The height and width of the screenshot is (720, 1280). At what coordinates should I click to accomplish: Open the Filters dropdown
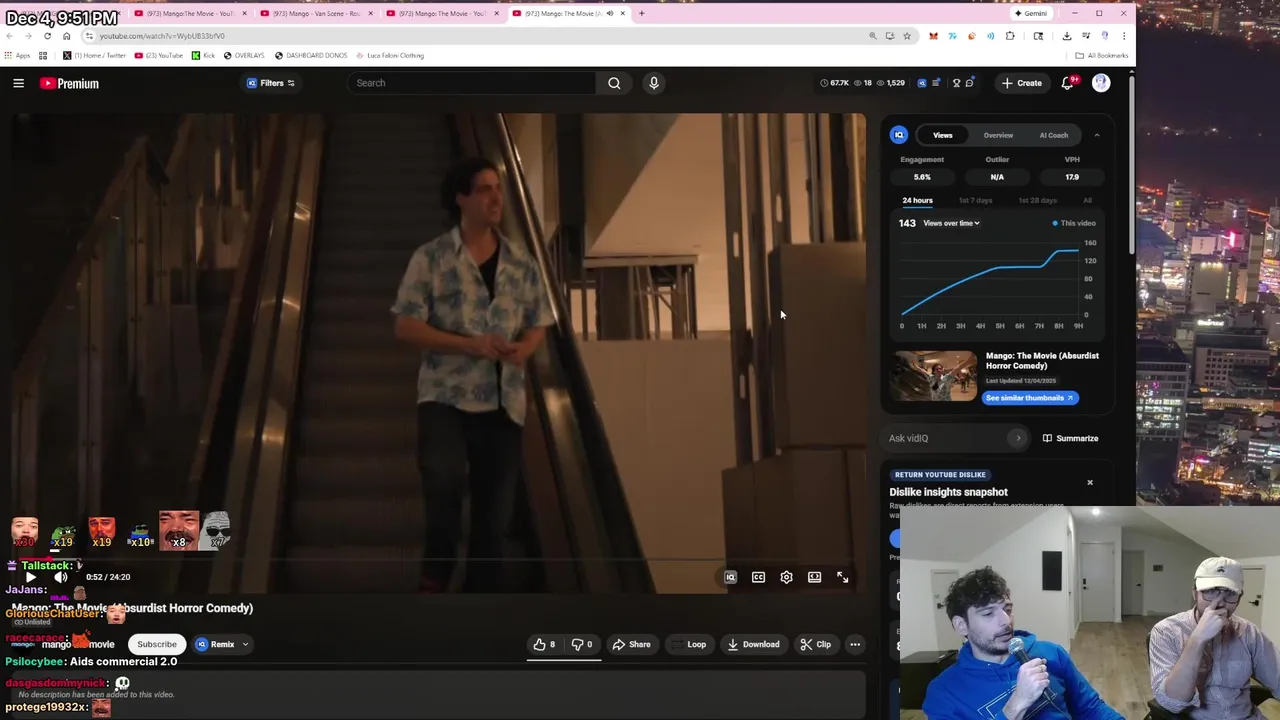(x=271, y=83)
